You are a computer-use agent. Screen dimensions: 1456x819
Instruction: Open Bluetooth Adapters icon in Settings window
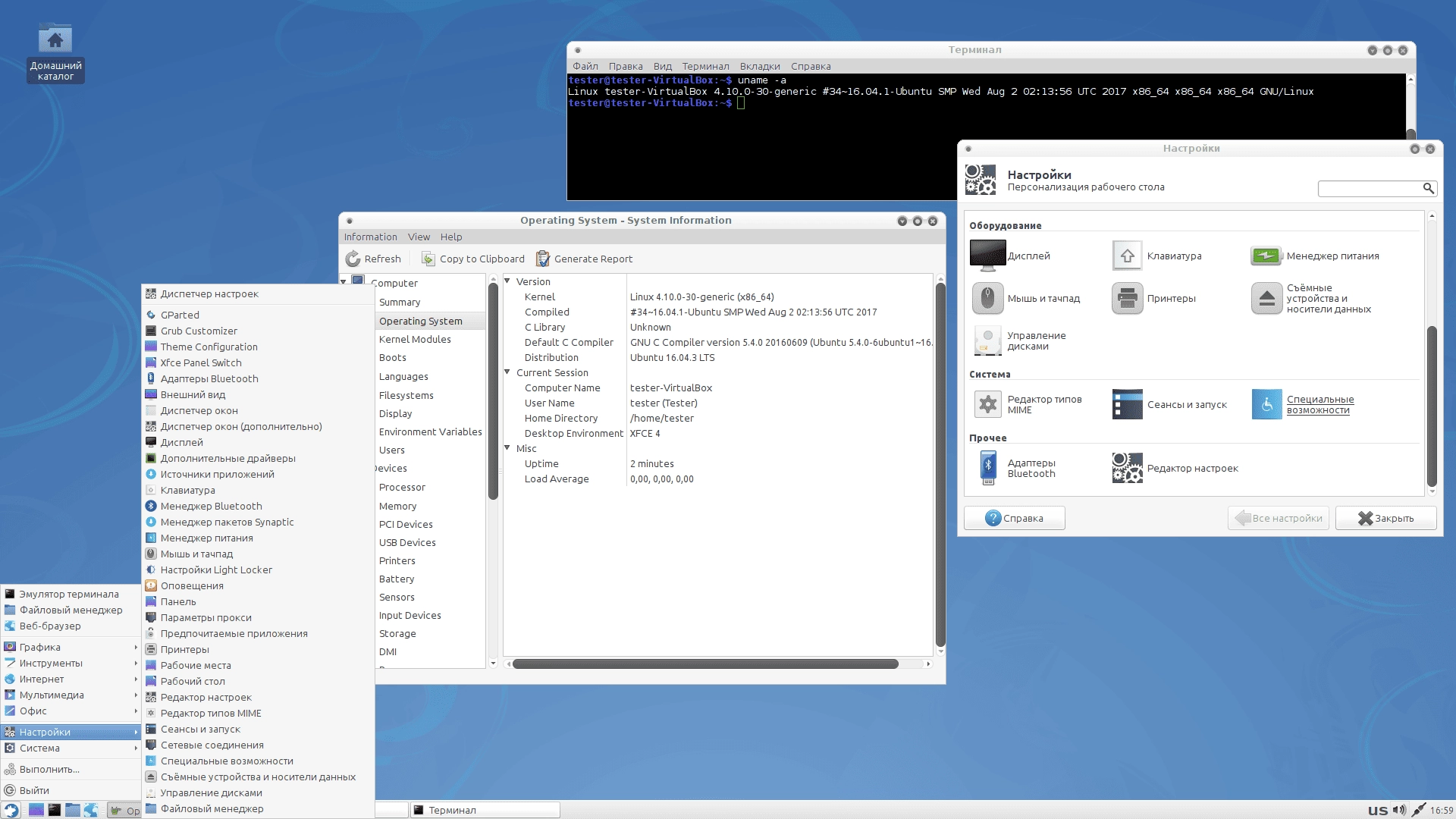pyautogui.click(x=987, y=468)
